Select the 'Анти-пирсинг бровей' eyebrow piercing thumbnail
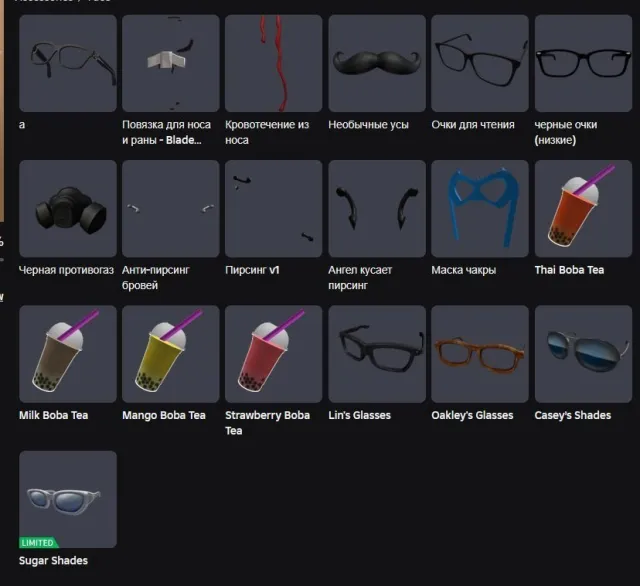This screenshot has width=640, height=586. [x=171, y=209]
